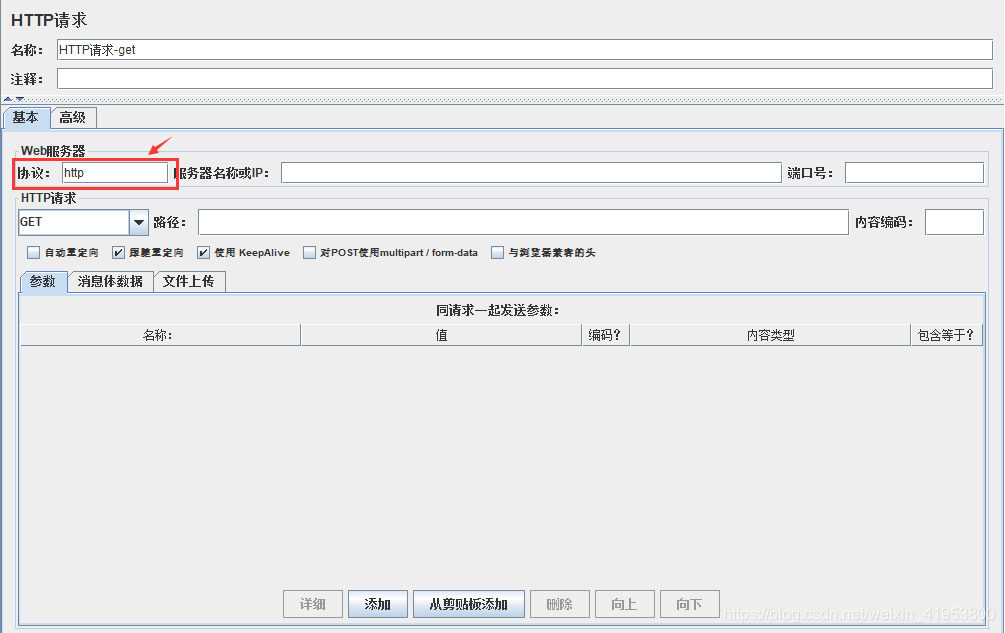Image resolution: width=1005 pixels, height=633 pixels.
Task: Select the 参数 tab
Action: 43,281
